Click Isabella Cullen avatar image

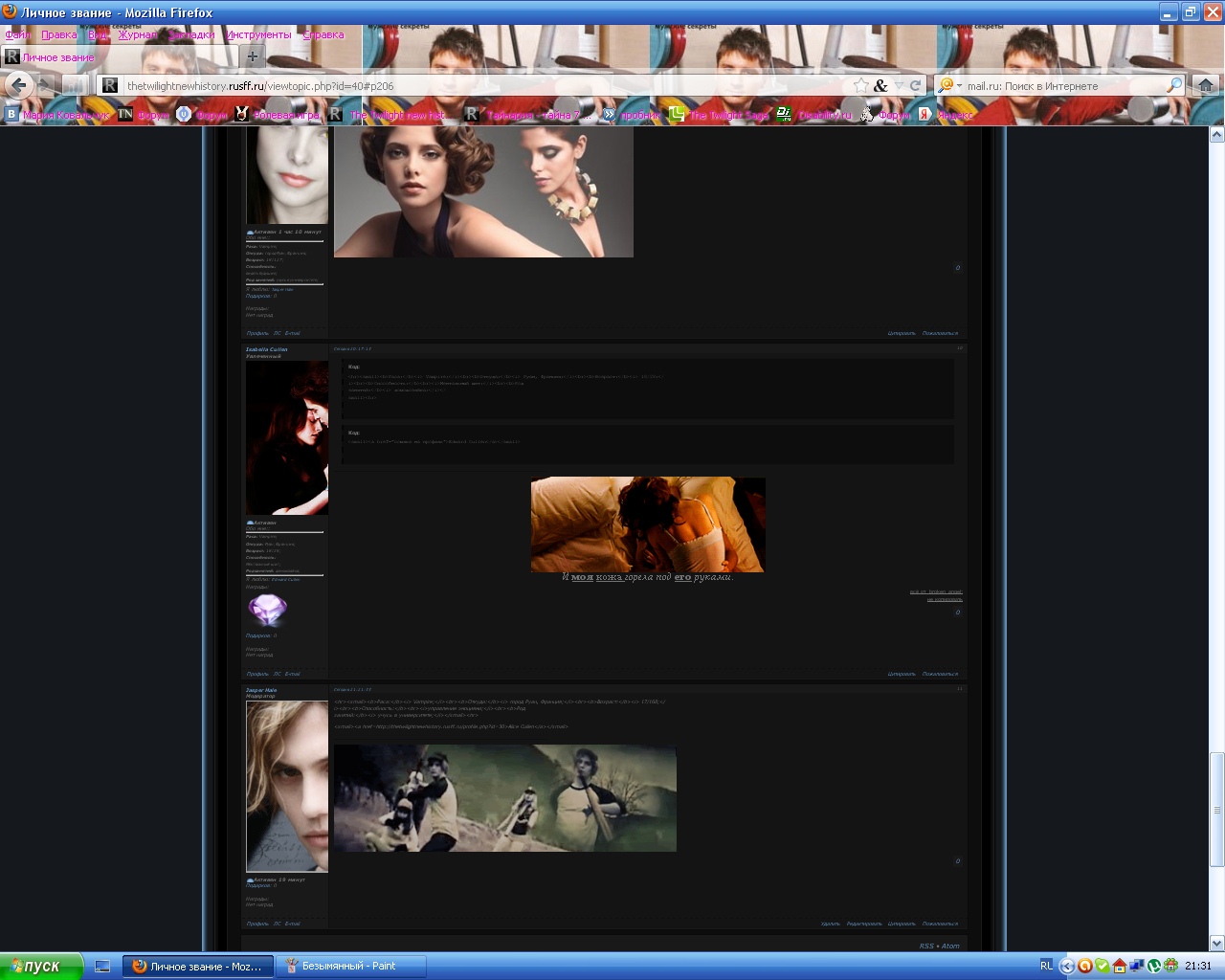click(287, 438)
